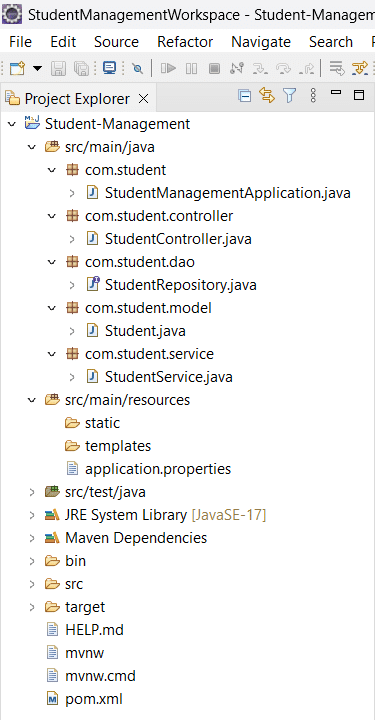Toggle the Use Step Filters icon
Image resolution: width=375 pixels, height=720 pixels.
pos(360,69)
